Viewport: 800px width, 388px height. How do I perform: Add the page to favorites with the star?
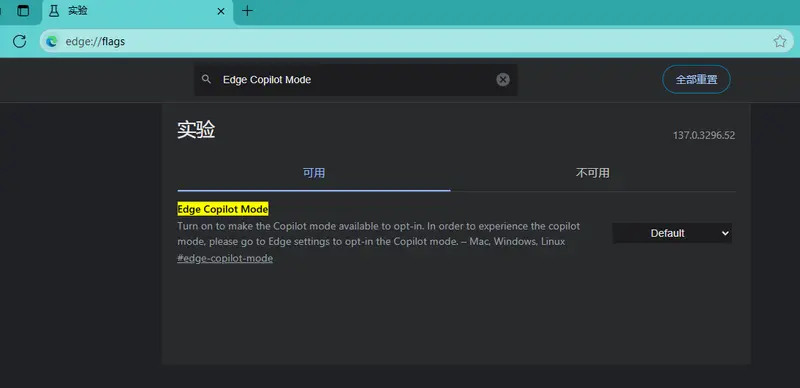click(779, 41)
